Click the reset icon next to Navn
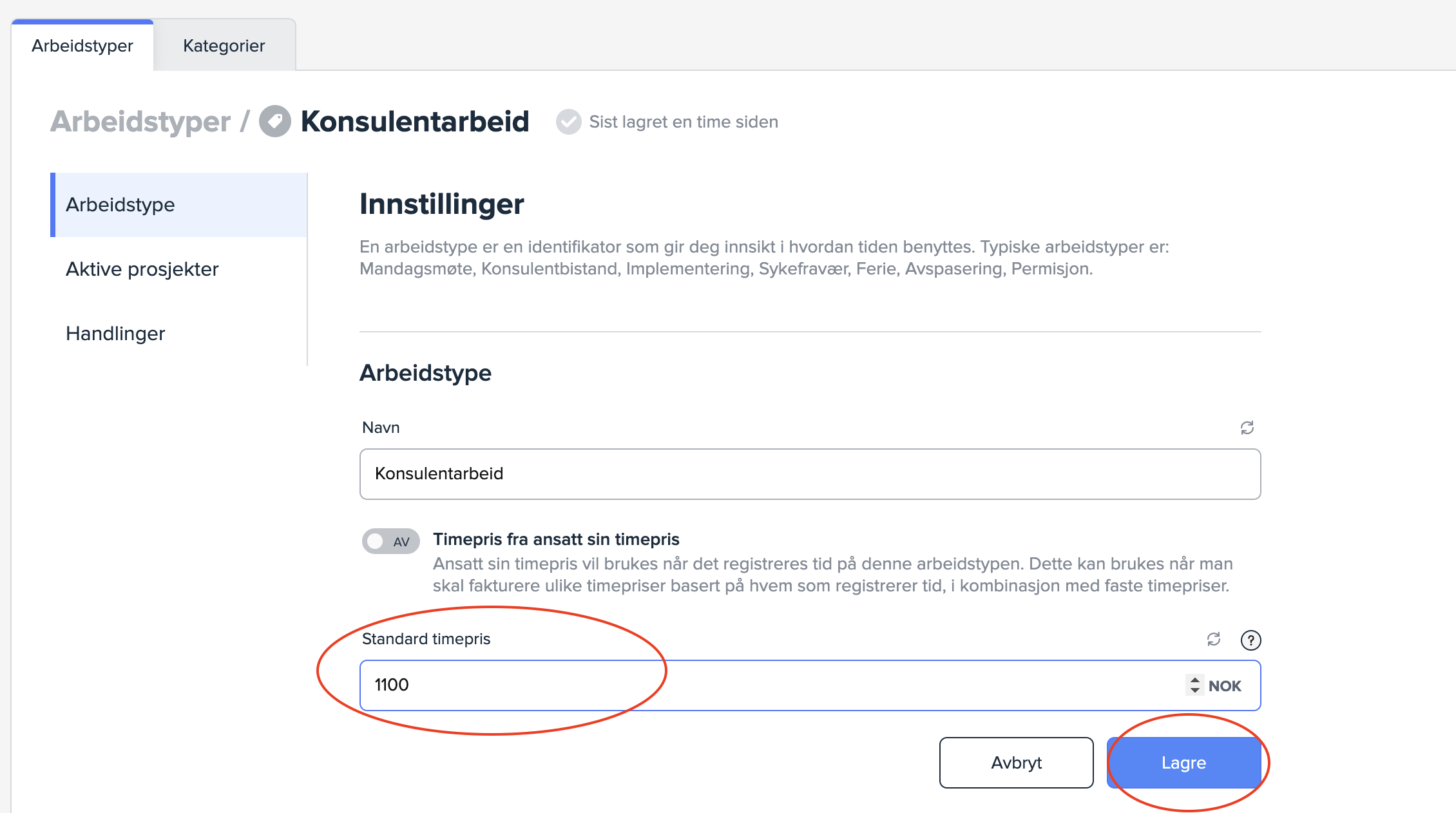Image resolution: width=1456 pixels, height=813 pixels. (x=1247, y=428)
